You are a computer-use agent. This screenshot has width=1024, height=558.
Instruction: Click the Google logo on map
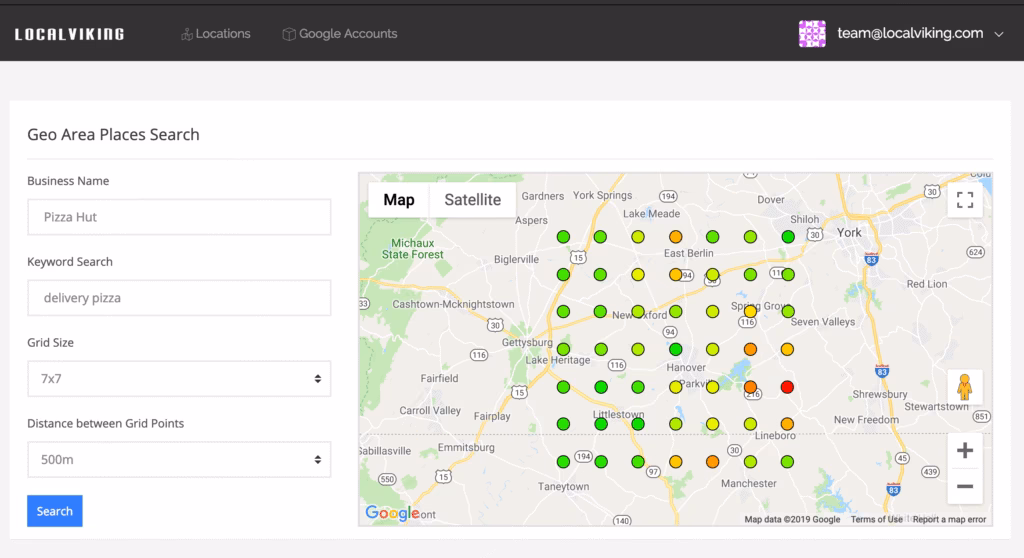(x=392, y=513)
